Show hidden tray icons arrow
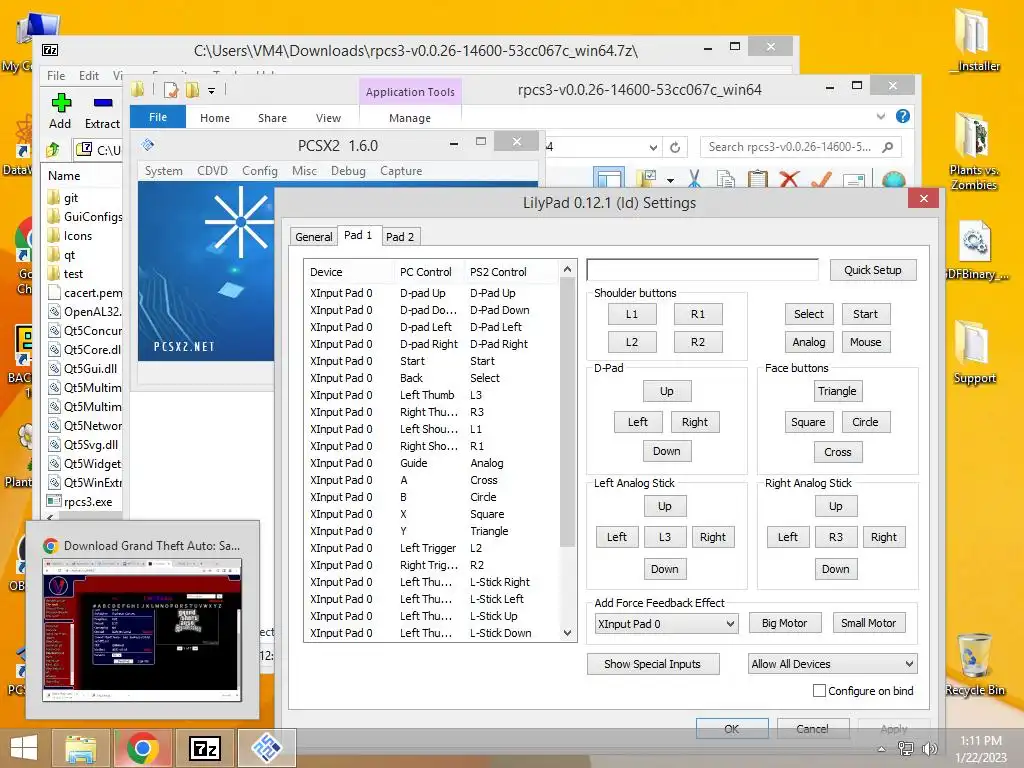 tap(881, 749)
